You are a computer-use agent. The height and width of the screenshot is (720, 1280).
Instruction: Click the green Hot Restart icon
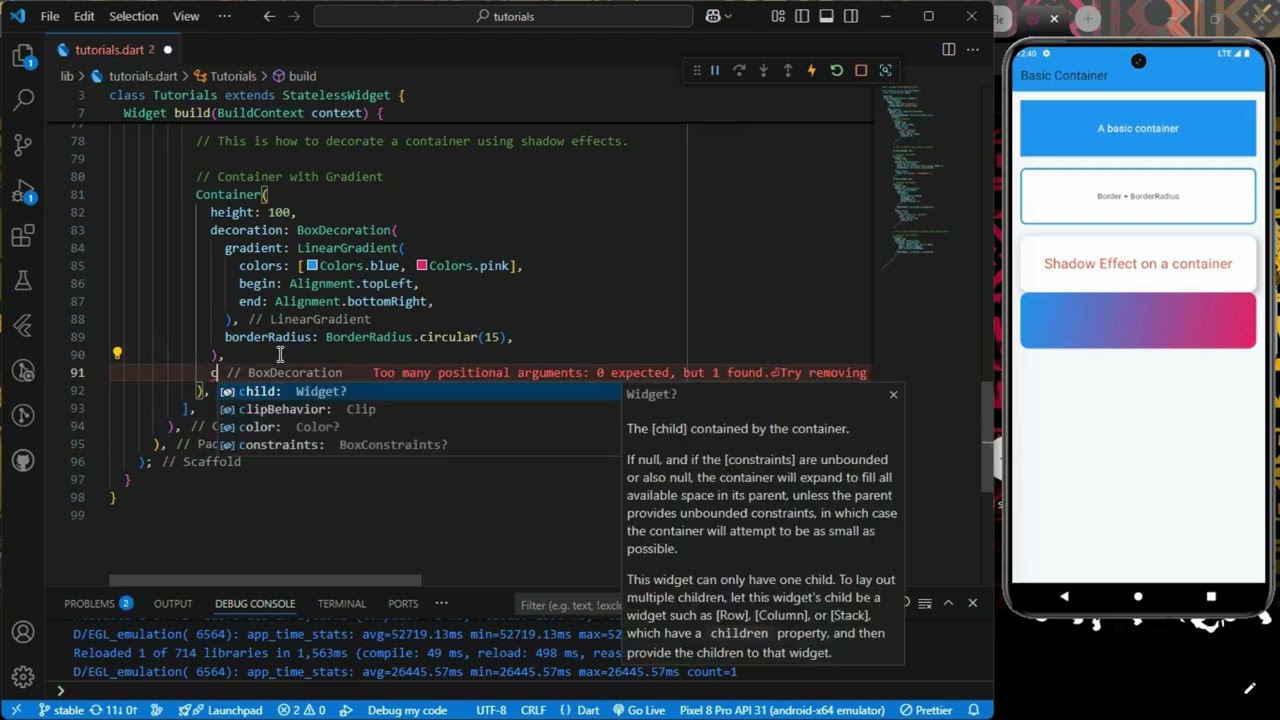[837, 70]
